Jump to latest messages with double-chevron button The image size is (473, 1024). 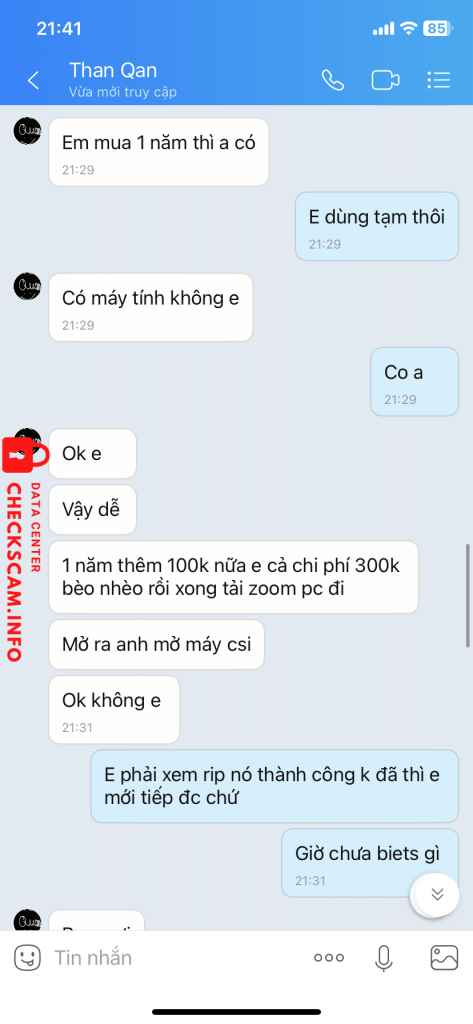pyautogui.click(x=437, y=895)
